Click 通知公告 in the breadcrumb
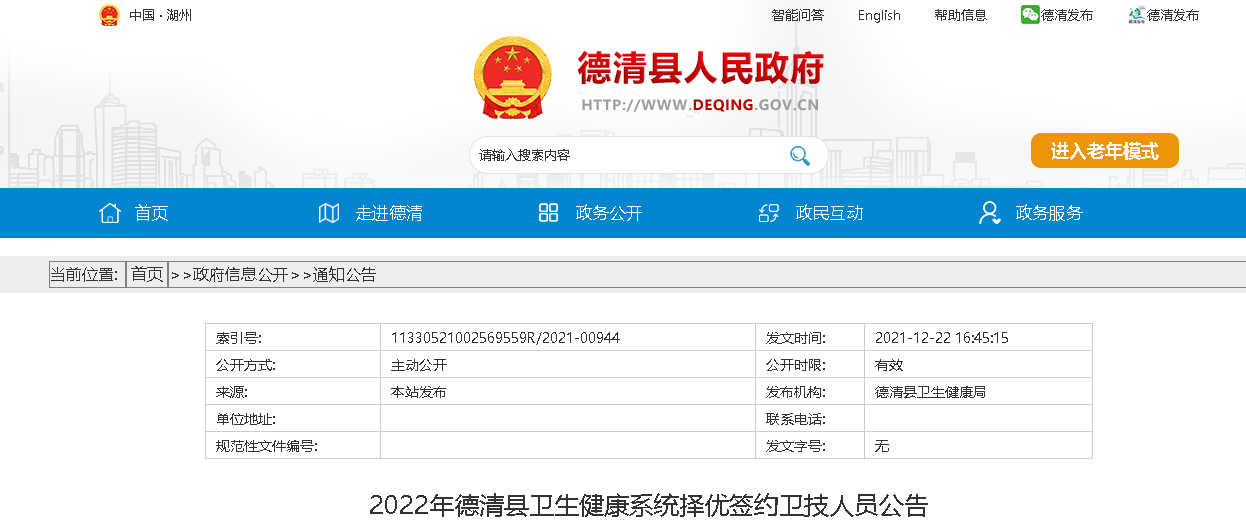Screen dimensions: 1246x532 [x=344, y=275]
